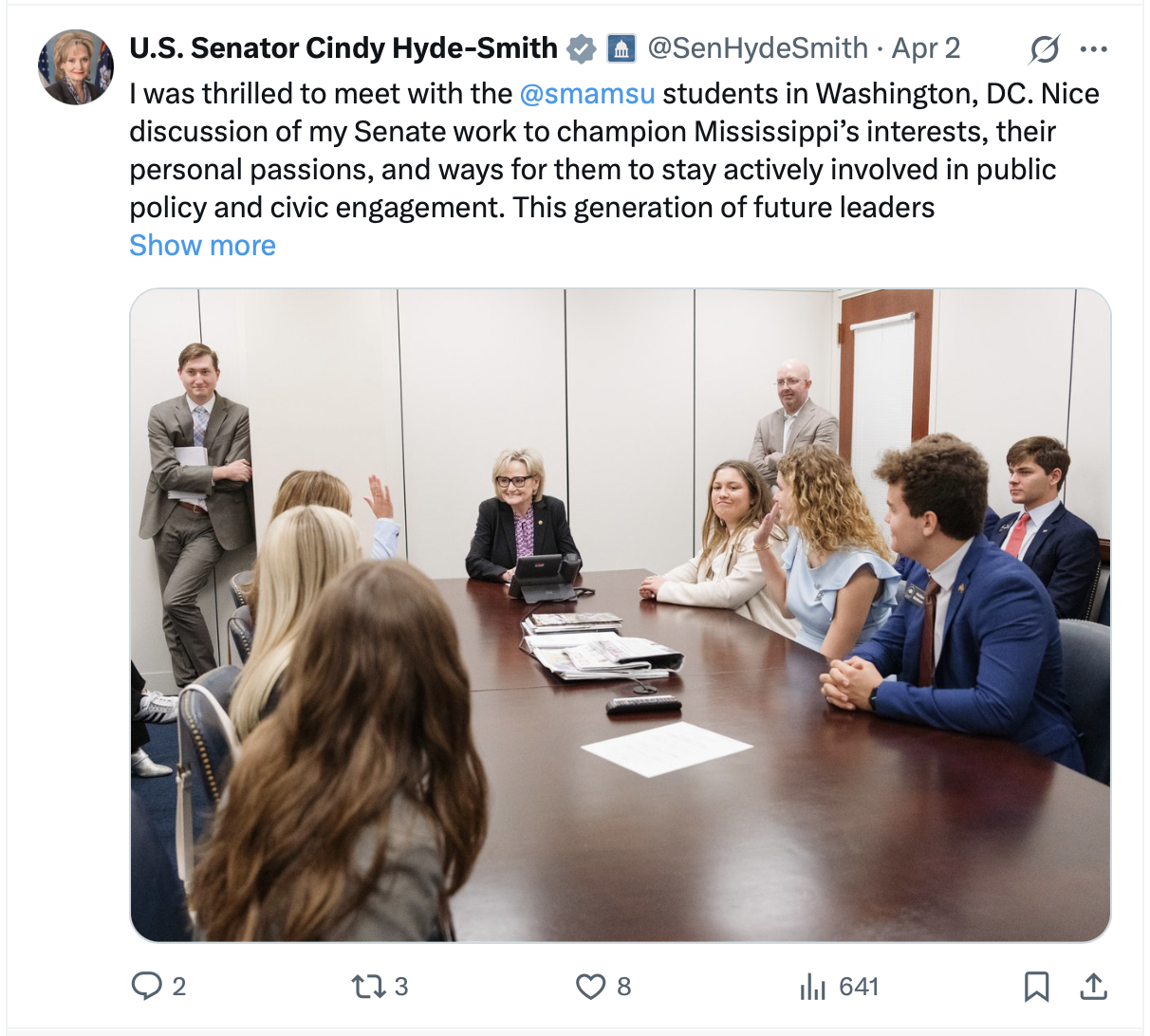Click the reply speech bubble icon

tap(146, 987)
